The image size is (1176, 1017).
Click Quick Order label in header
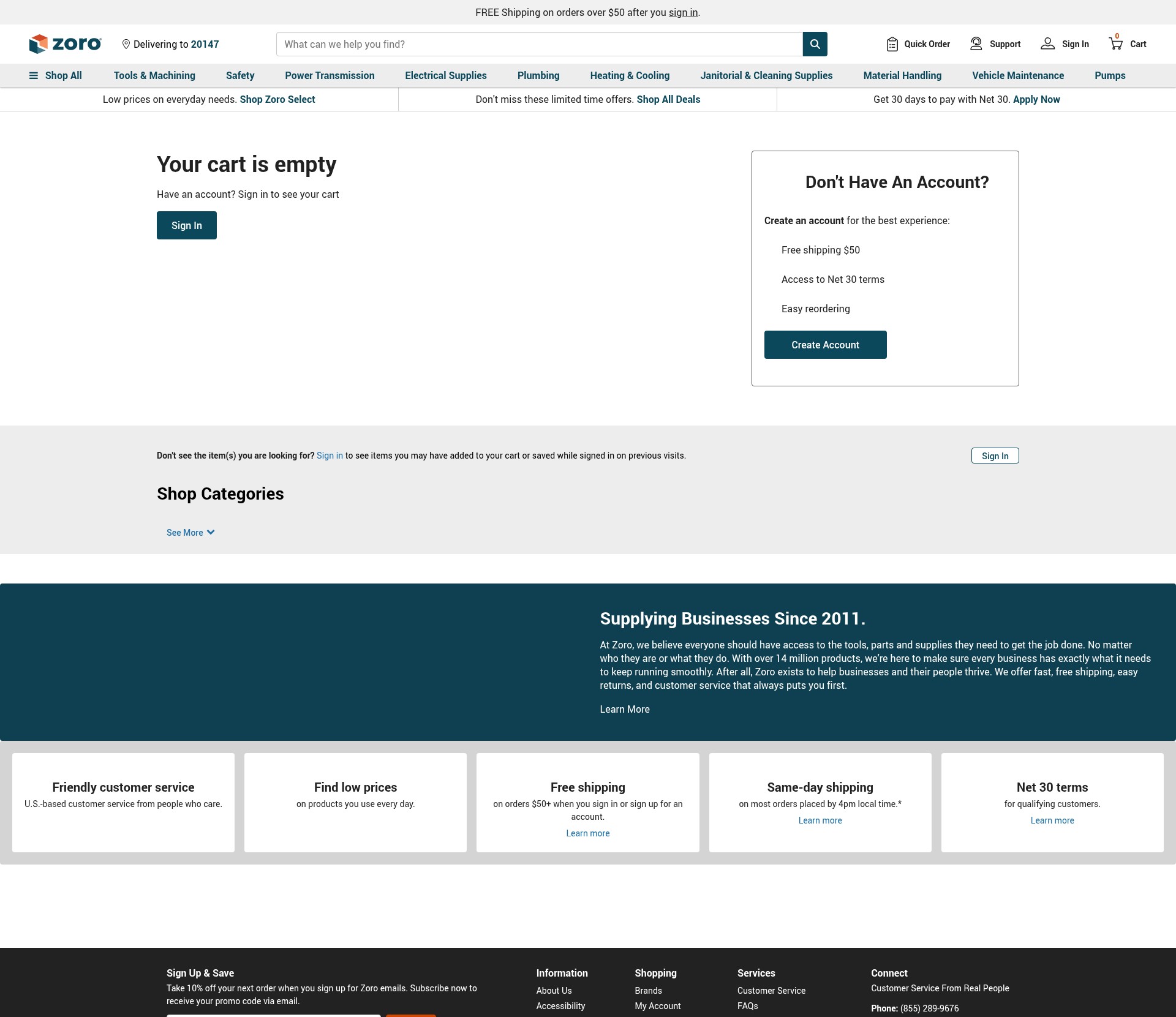(x=927, y=44)
